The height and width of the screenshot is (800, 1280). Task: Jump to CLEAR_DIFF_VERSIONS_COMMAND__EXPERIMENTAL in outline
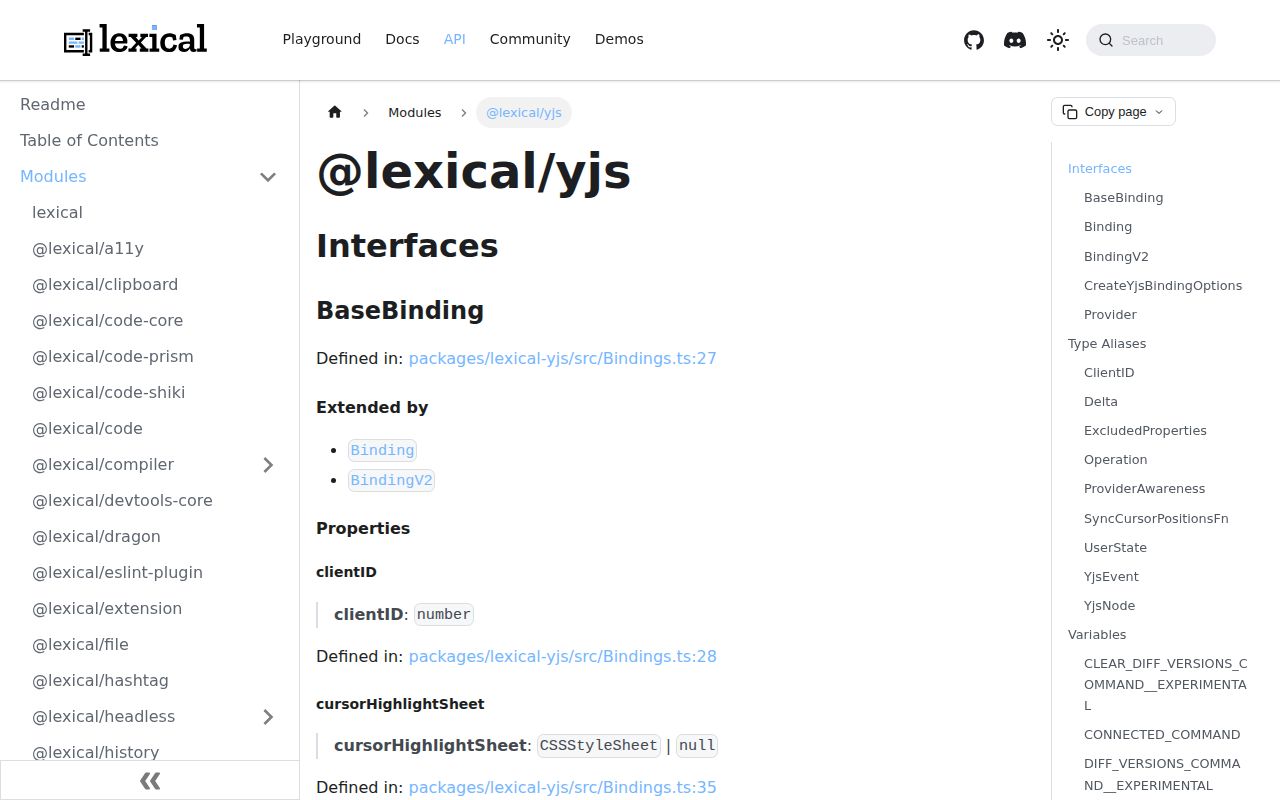click(x=1166, y=684)
